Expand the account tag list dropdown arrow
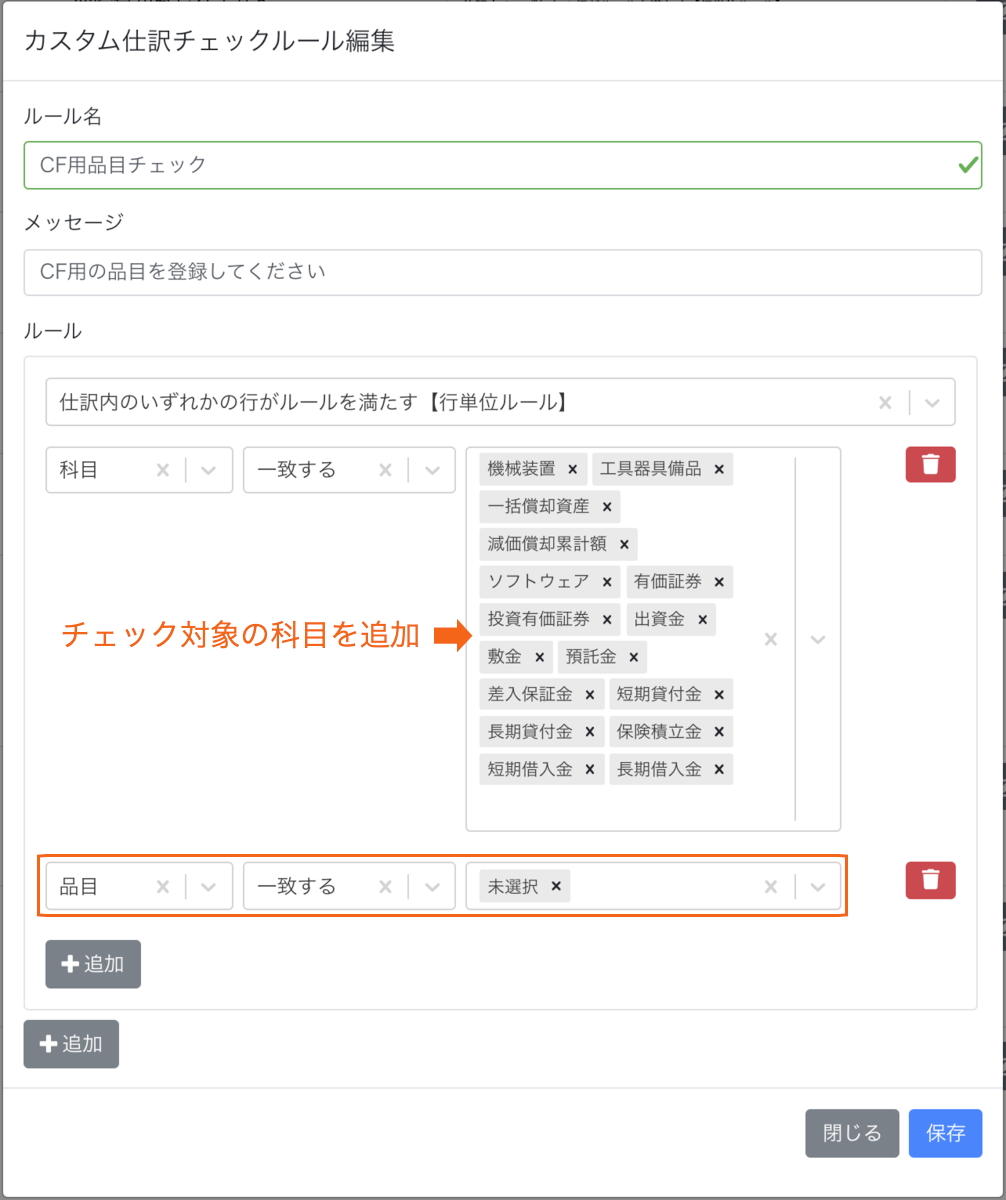The width and height of the screenshot is (1006, 1200). 818,639
